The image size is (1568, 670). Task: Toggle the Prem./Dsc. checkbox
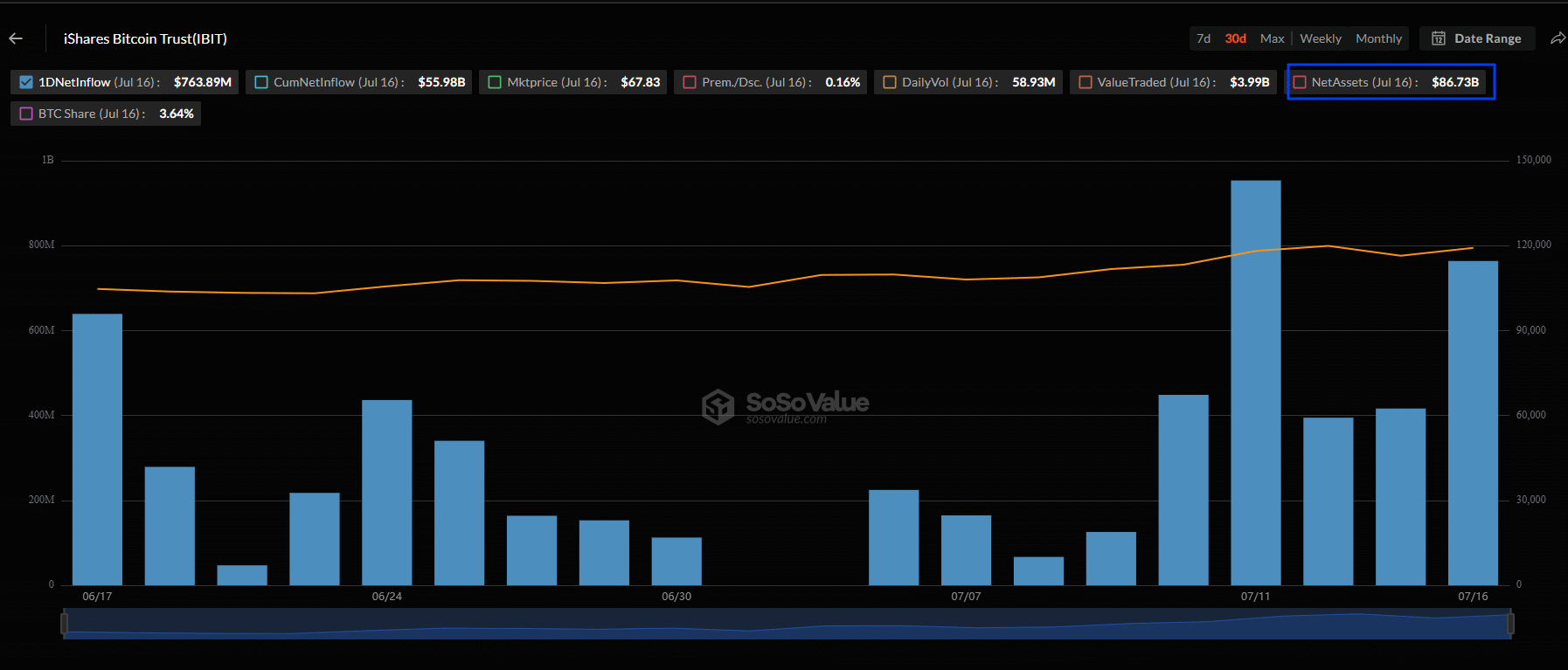point(690,82)
